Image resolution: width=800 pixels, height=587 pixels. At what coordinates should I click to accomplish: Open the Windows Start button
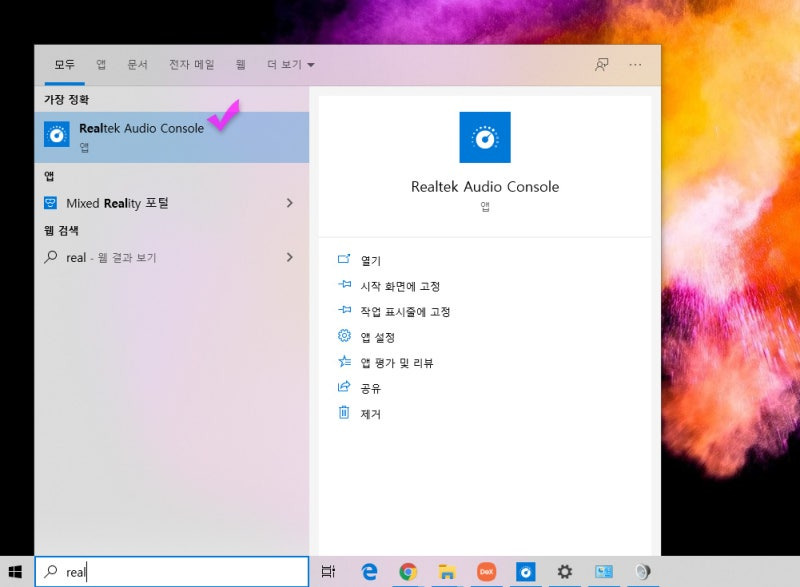coord(15,572)
